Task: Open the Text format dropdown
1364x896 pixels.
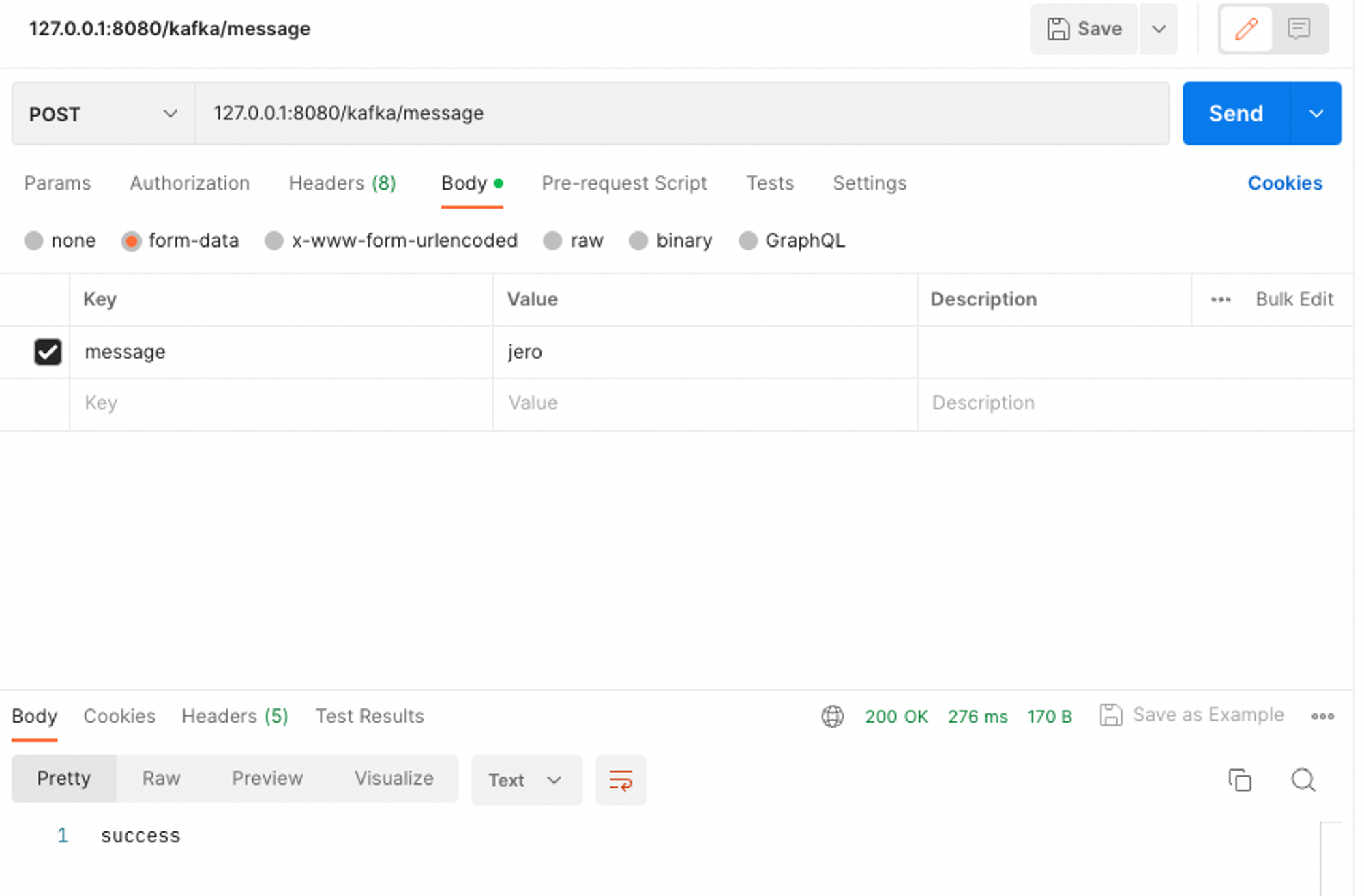Action: click(x=526, y=780)
